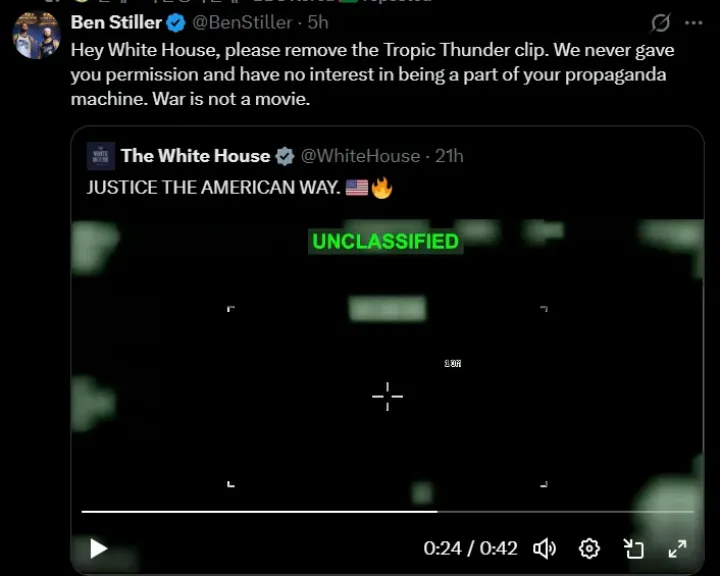
Task: Play the White House video
Action: tap(98, 548)
